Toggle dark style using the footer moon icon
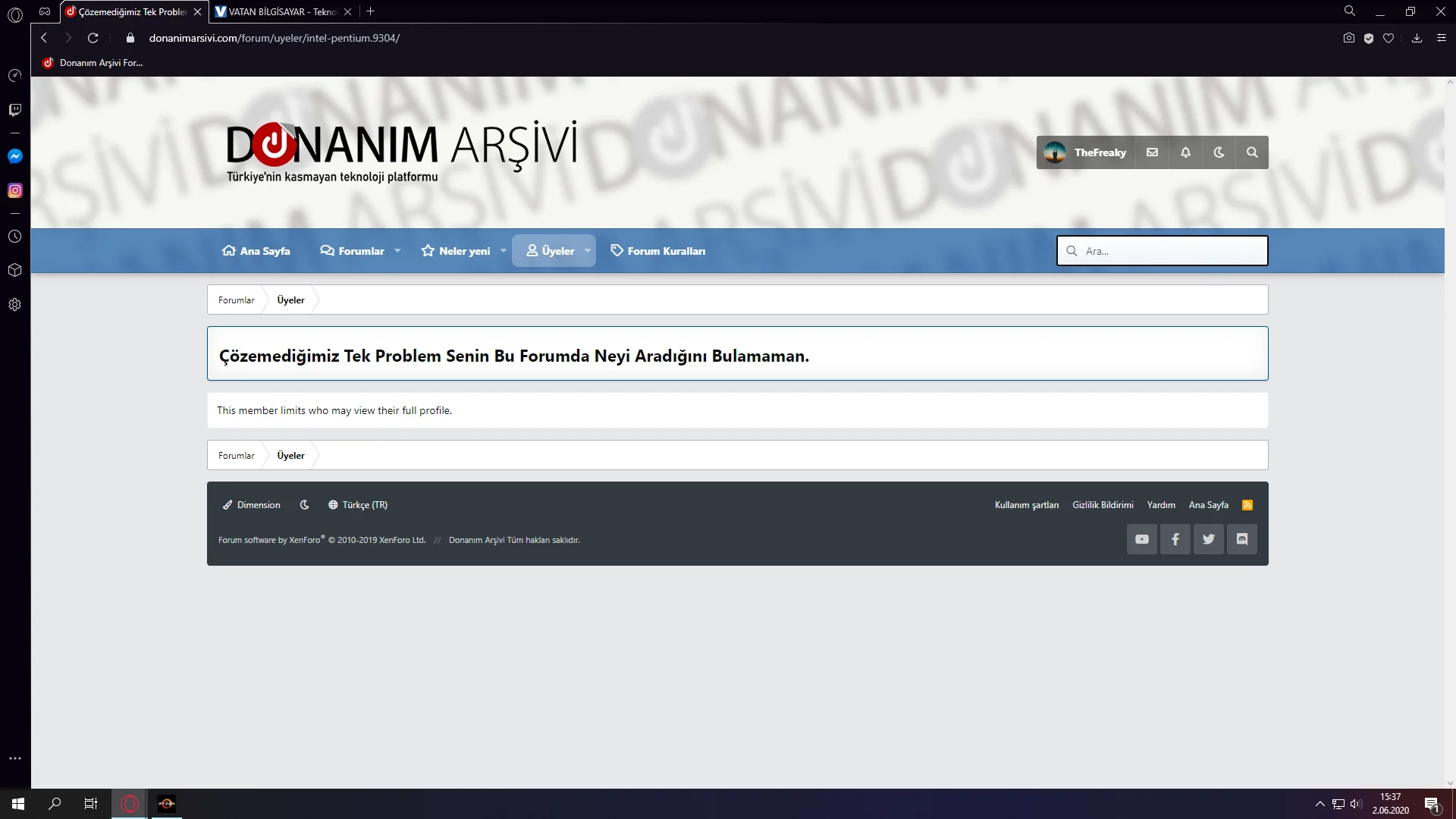The width and height of the screenshot is (1456, 819). (304, 504)
